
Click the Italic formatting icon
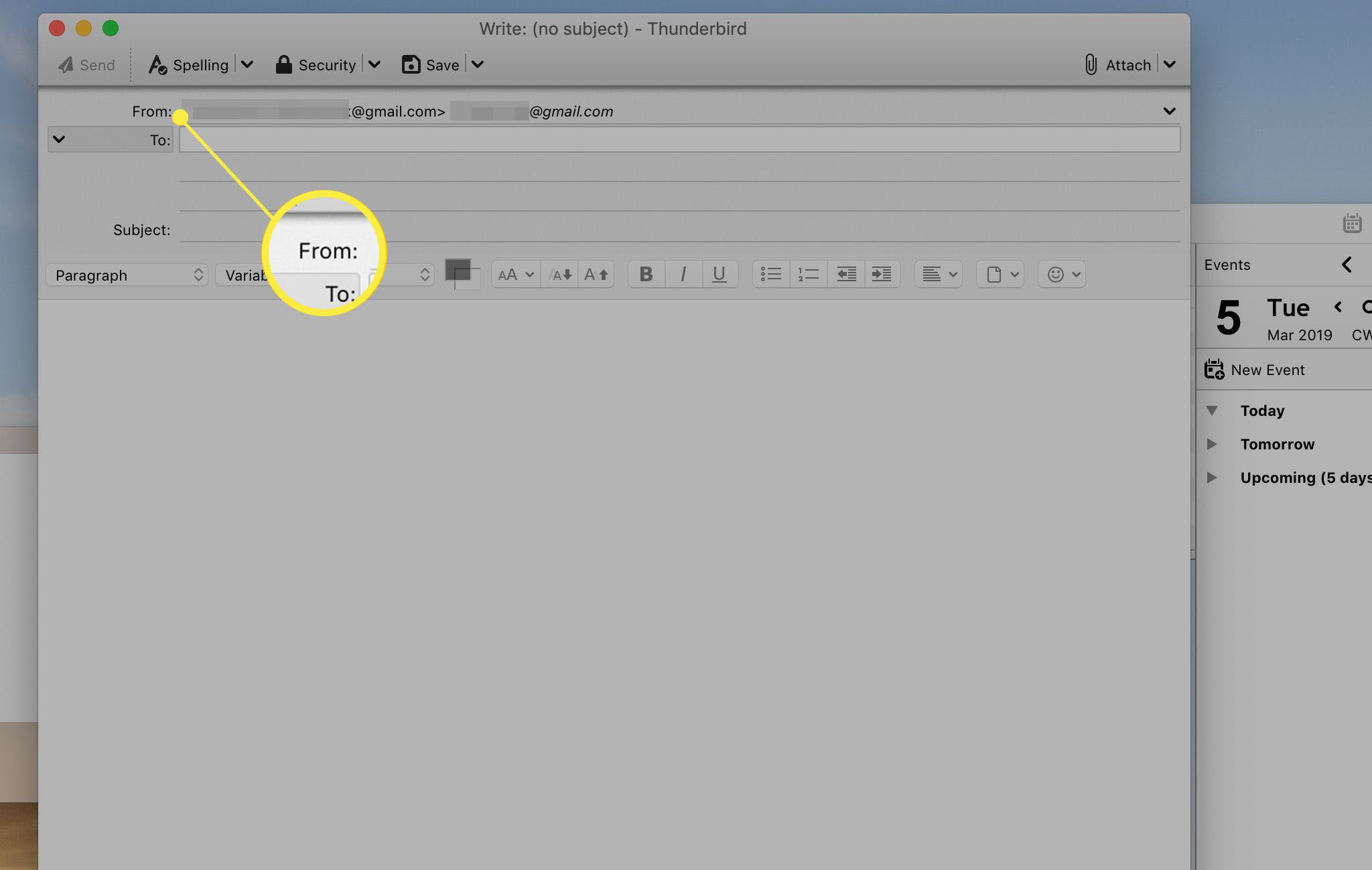coord(683,274)
